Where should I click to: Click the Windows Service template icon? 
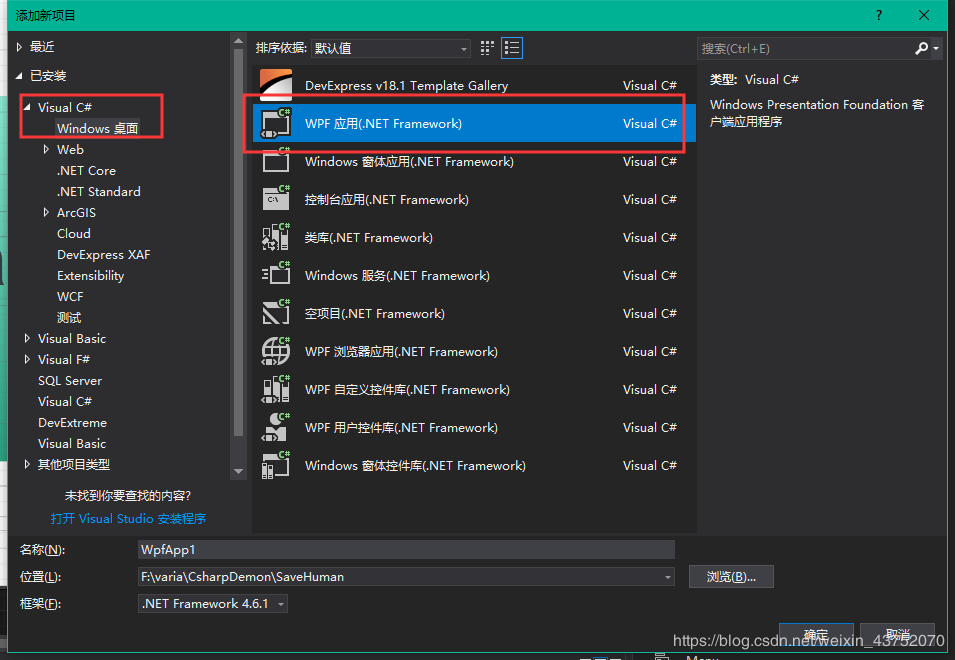coord(276,275)
